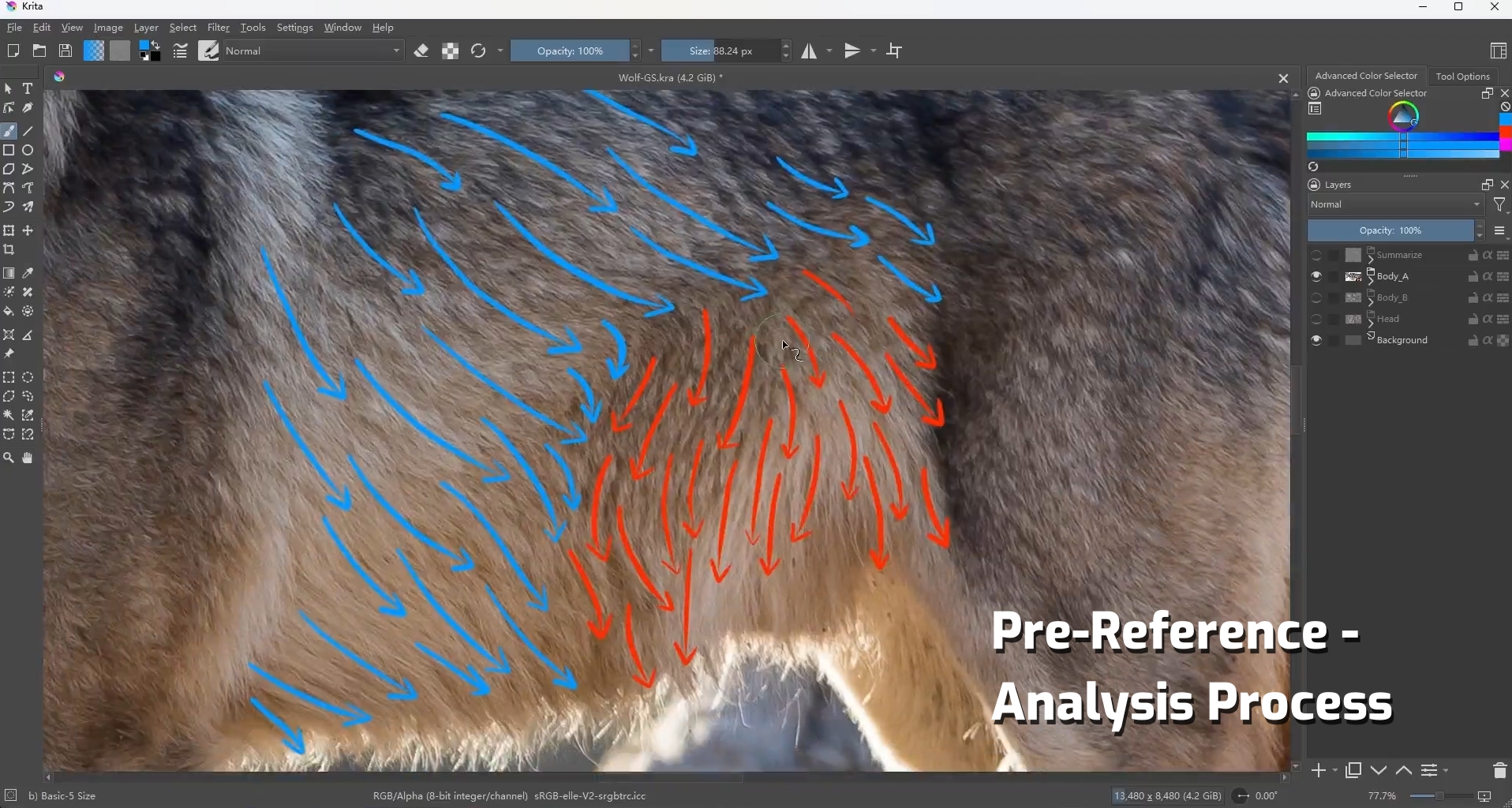The image size is (1512, 808).
Task: Switch to the Tool Options tab
Action: 1465,77
